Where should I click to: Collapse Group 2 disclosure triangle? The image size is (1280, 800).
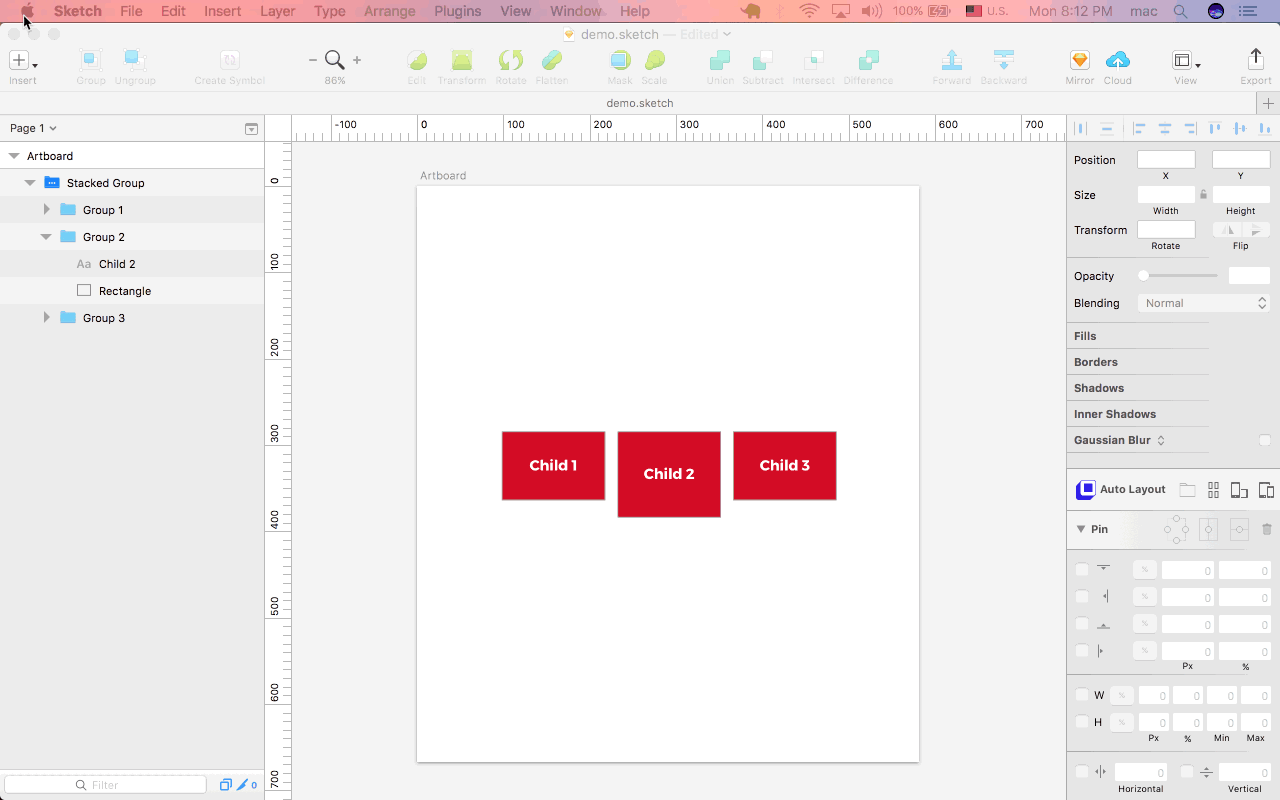(46, 237)
